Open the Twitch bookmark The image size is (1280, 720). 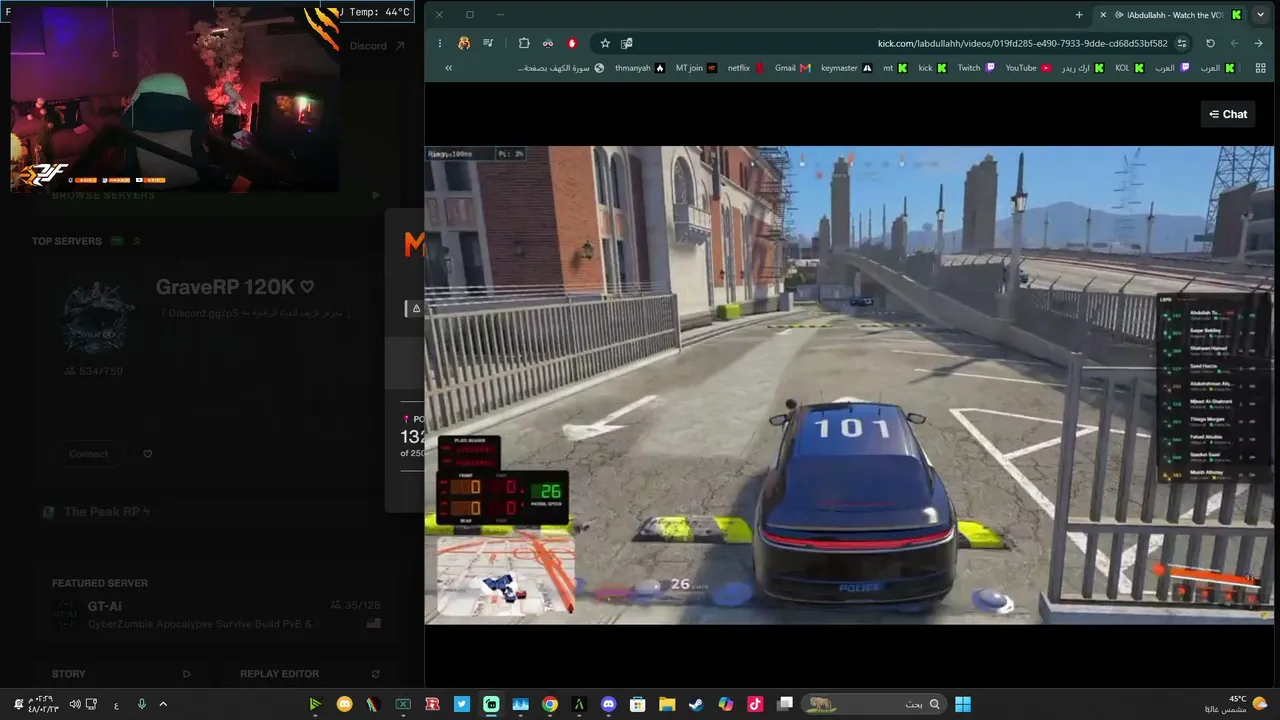pos(975,68)
